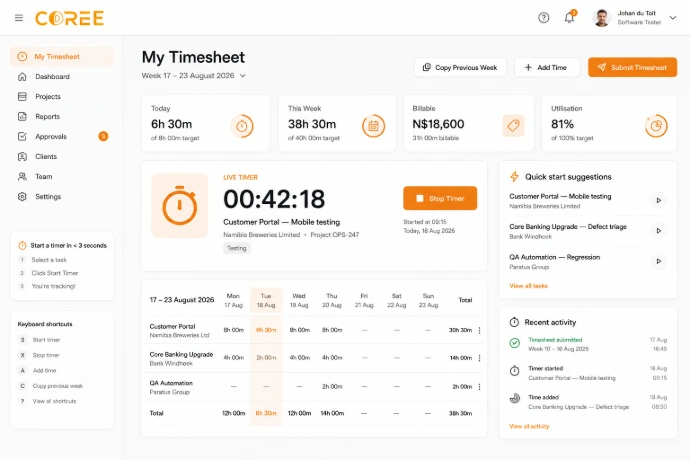Click the Settings gear icon
This screenshot has height=460, width=690.
[22, 196]
